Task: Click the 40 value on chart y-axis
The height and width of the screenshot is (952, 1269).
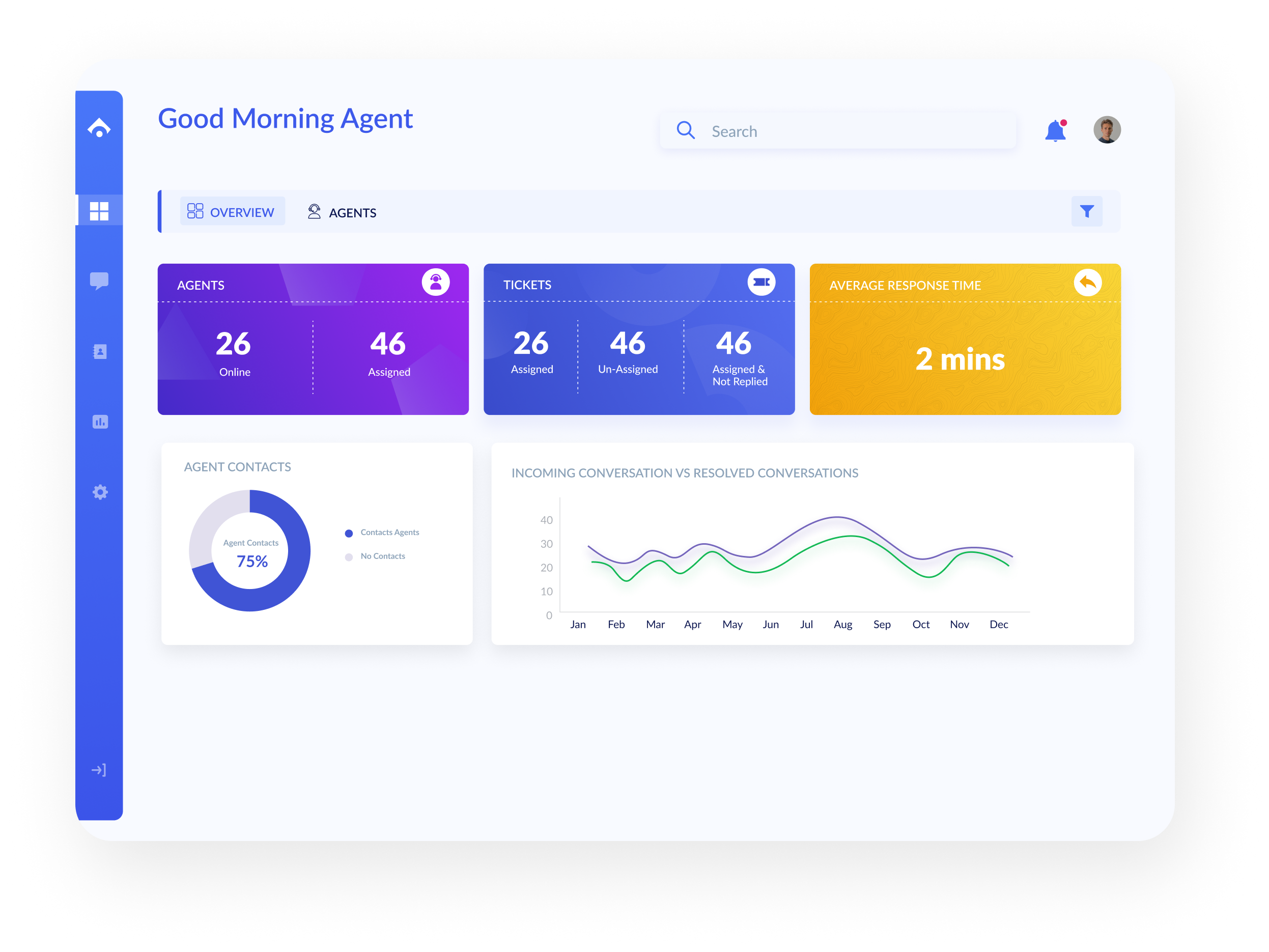Action: pyautogui.click(x=546, y=520)
